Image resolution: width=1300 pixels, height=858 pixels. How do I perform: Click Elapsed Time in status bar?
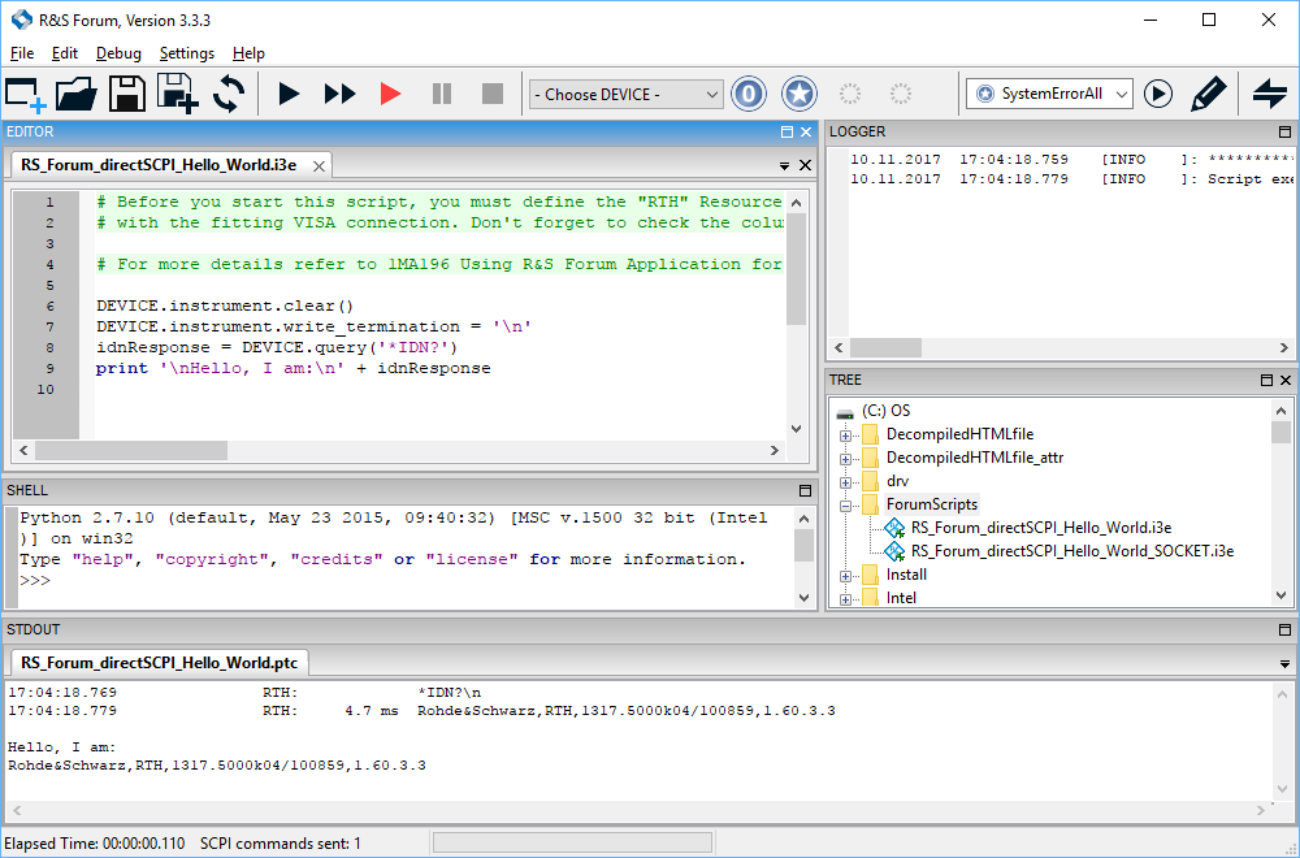click(96, 844)
